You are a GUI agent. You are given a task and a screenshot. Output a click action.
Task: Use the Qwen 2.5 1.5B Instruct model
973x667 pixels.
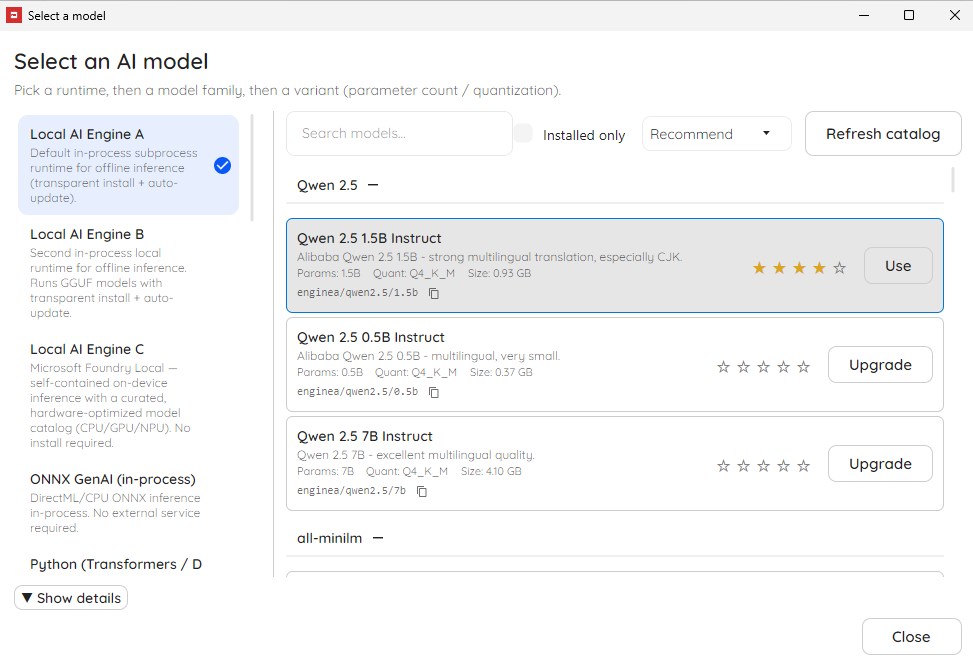(898, 266)
